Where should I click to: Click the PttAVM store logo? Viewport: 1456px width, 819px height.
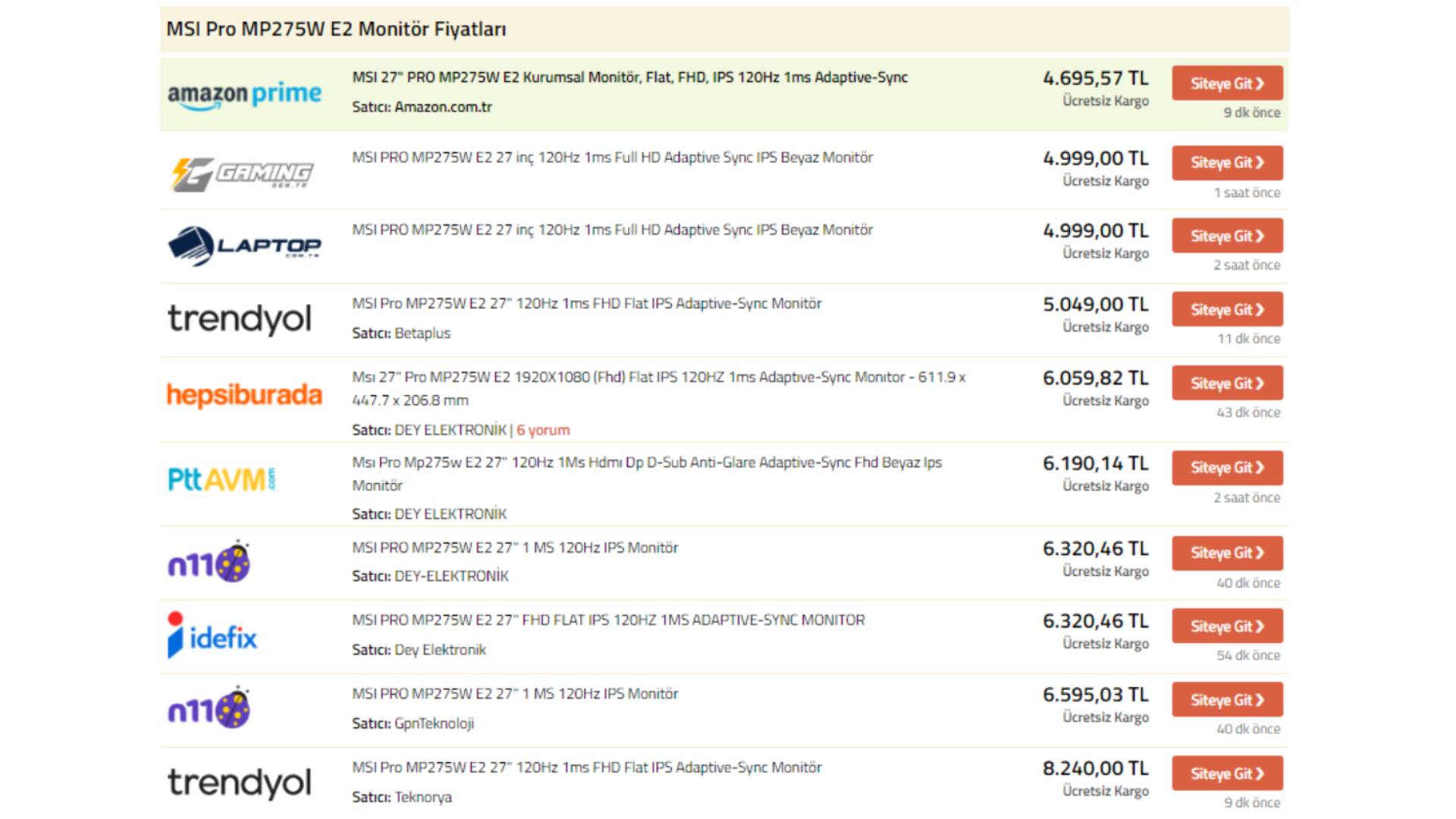tap(221, 479)
